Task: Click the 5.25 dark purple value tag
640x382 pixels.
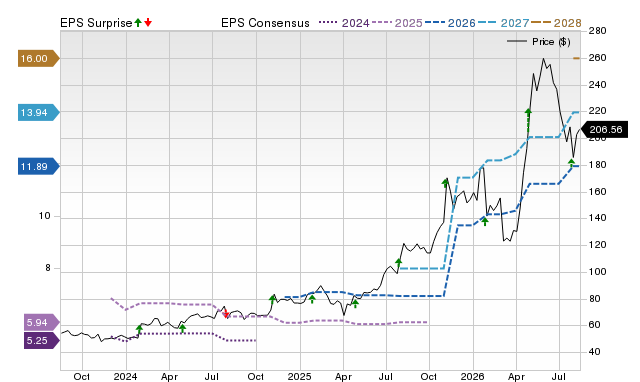Action: pyautogui.click(x=42, y=340)
